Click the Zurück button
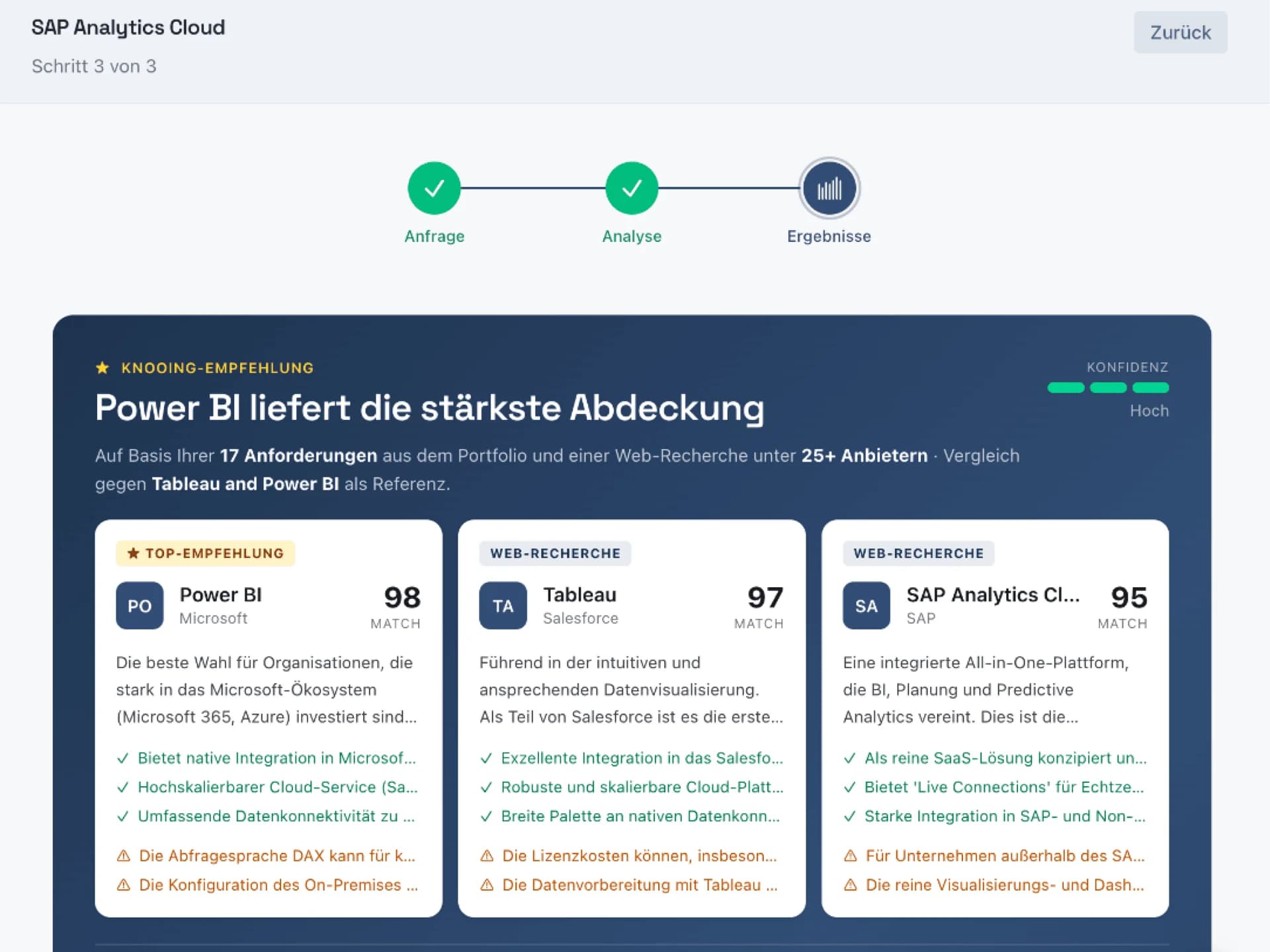1270x952 pixels. click(x=1180, y=32)
